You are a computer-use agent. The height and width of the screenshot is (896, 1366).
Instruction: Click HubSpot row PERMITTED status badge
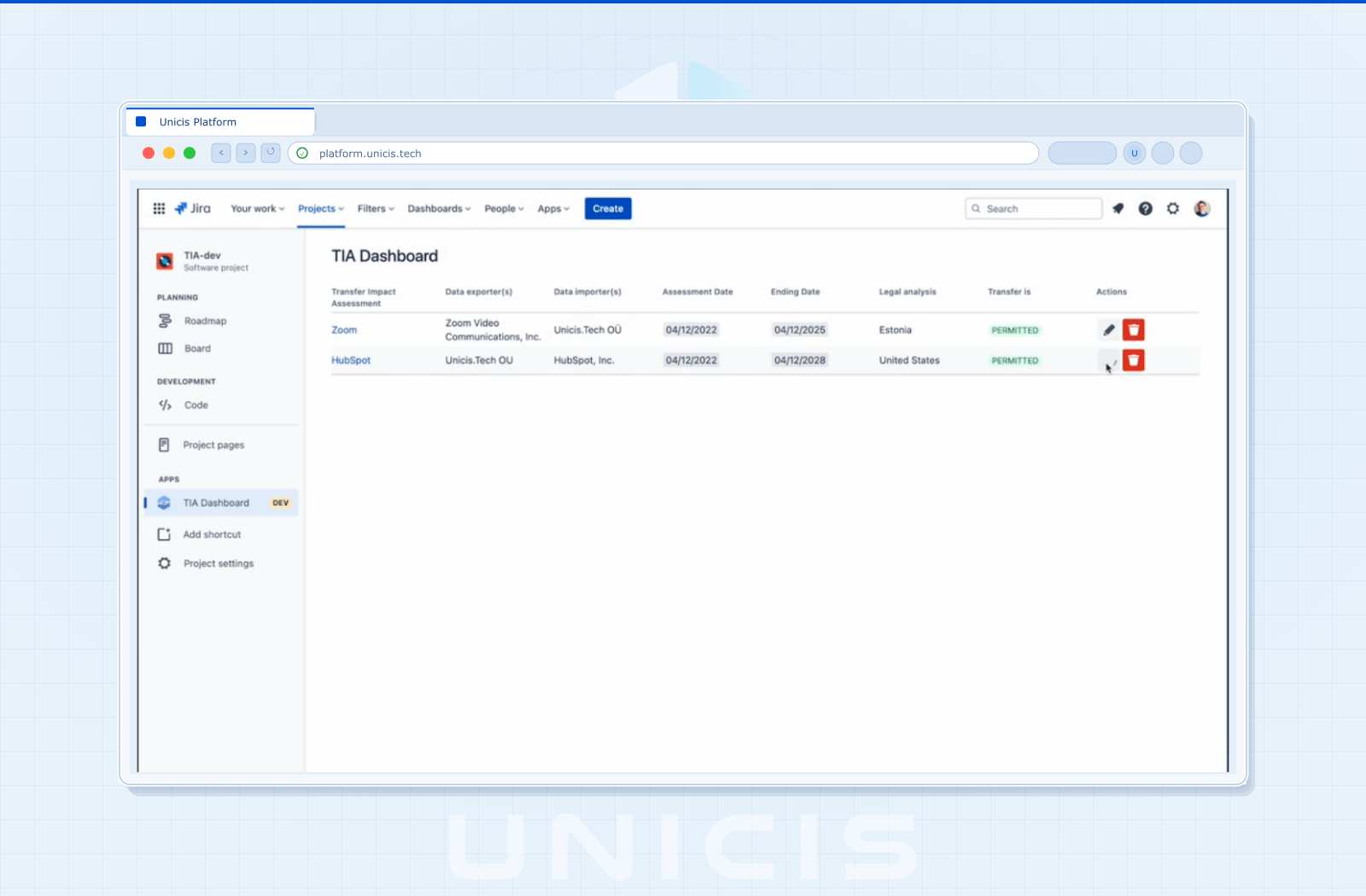1015,361
